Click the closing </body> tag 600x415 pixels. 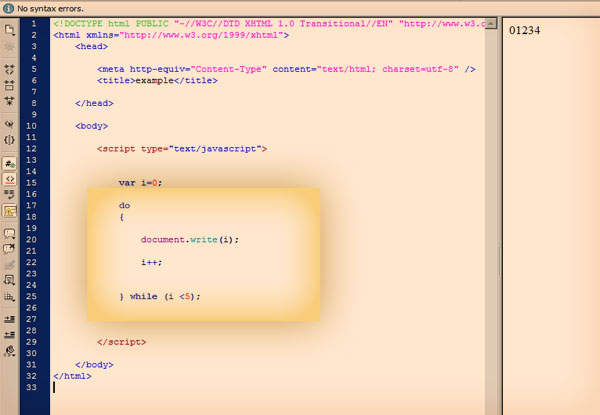point(94,365)
